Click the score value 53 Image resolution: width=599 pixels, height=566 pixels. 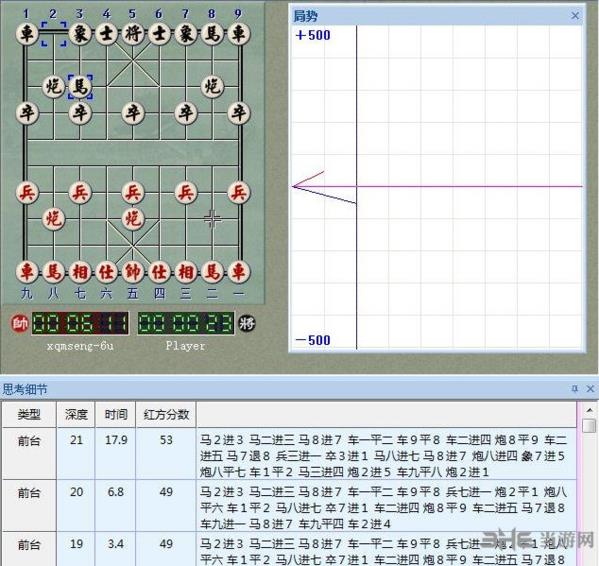pos(166,440)
